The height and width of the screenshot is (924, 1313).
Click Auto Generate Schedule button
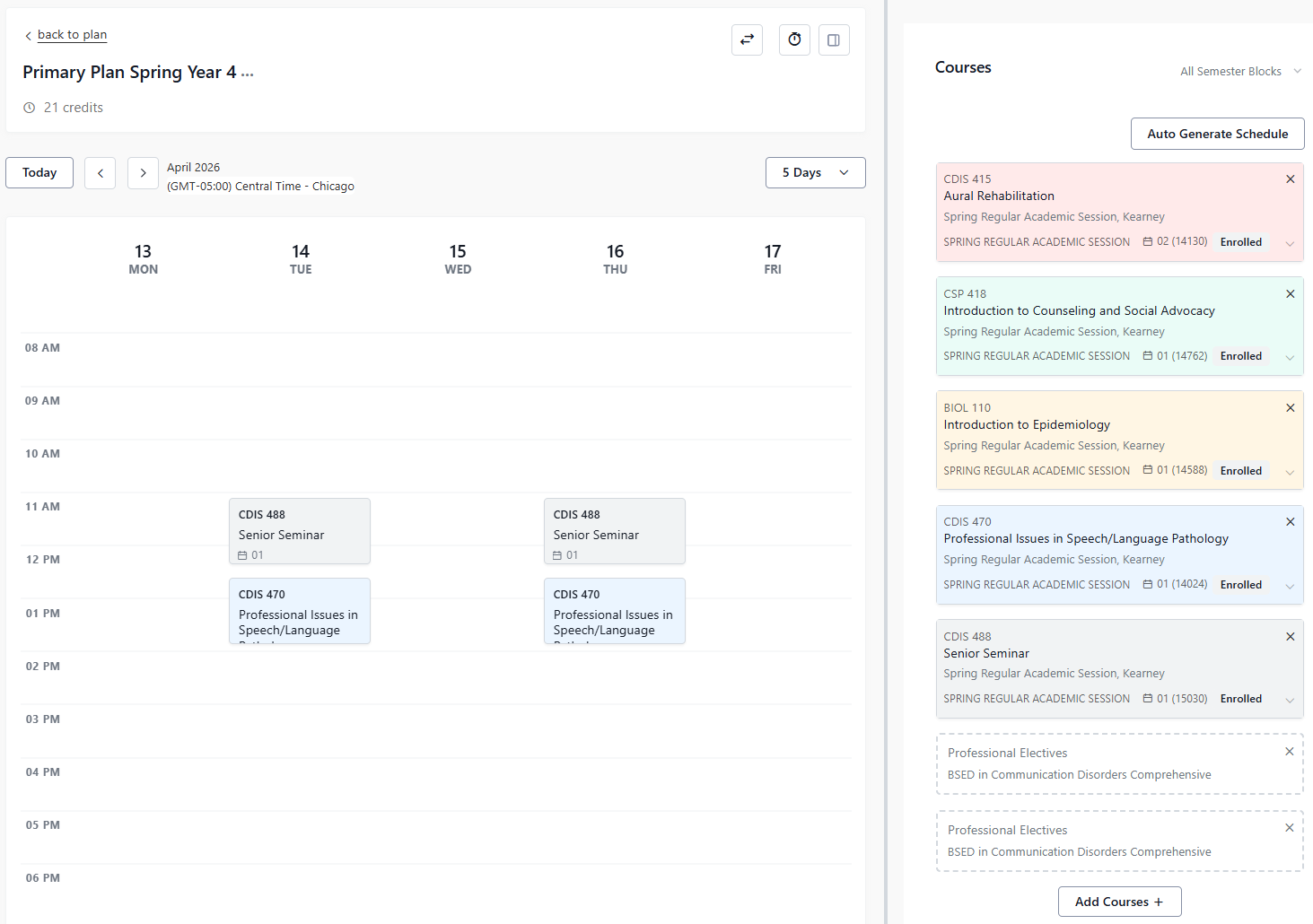point(1217,134)
